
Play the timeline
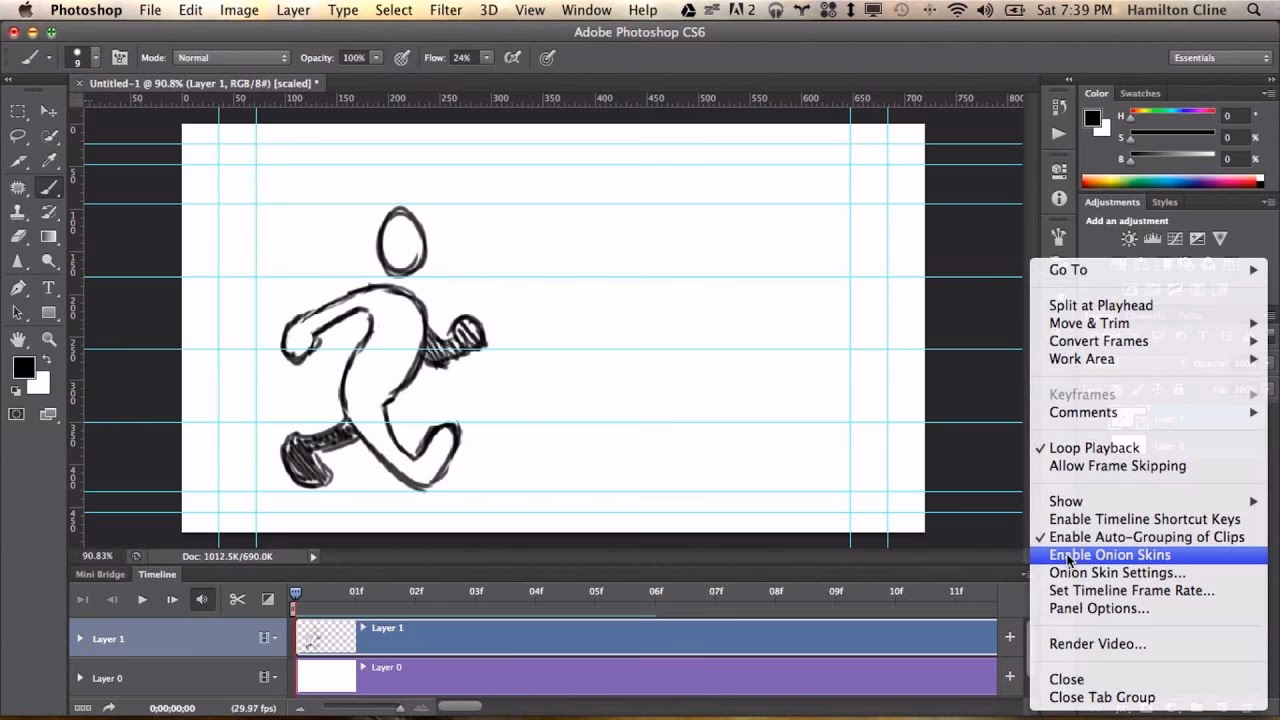click(x=142, y=599)
